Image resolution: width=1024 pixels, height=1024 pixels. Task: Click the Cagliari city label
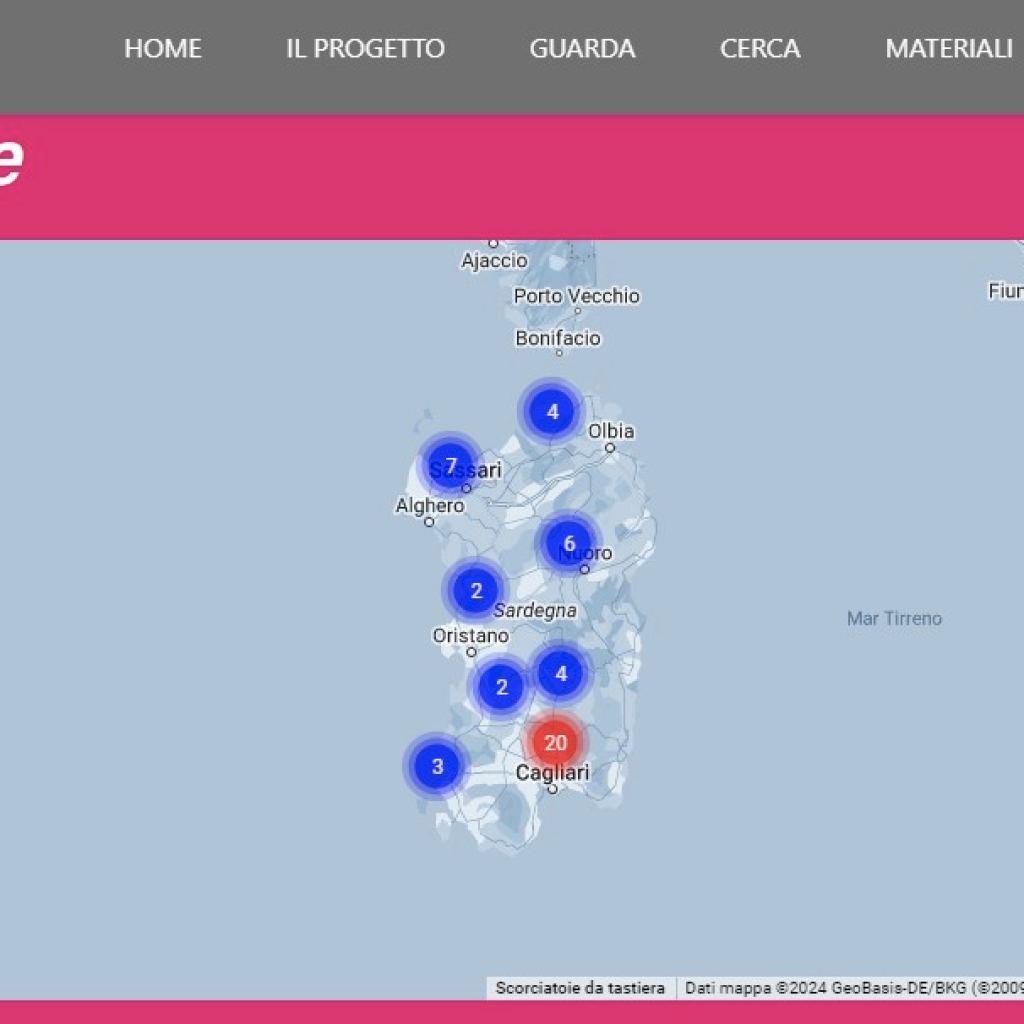pos(552,773)
